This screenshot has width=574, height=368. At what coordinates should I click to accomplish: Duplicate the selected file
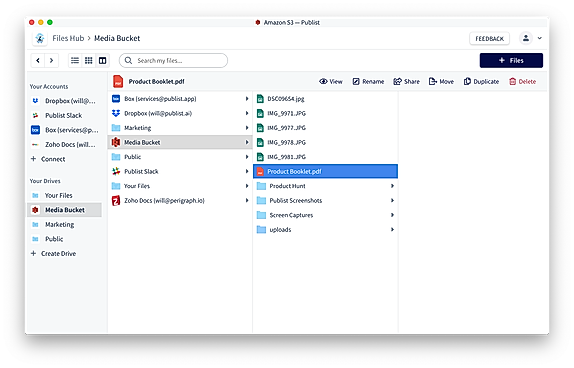point(481,81)
